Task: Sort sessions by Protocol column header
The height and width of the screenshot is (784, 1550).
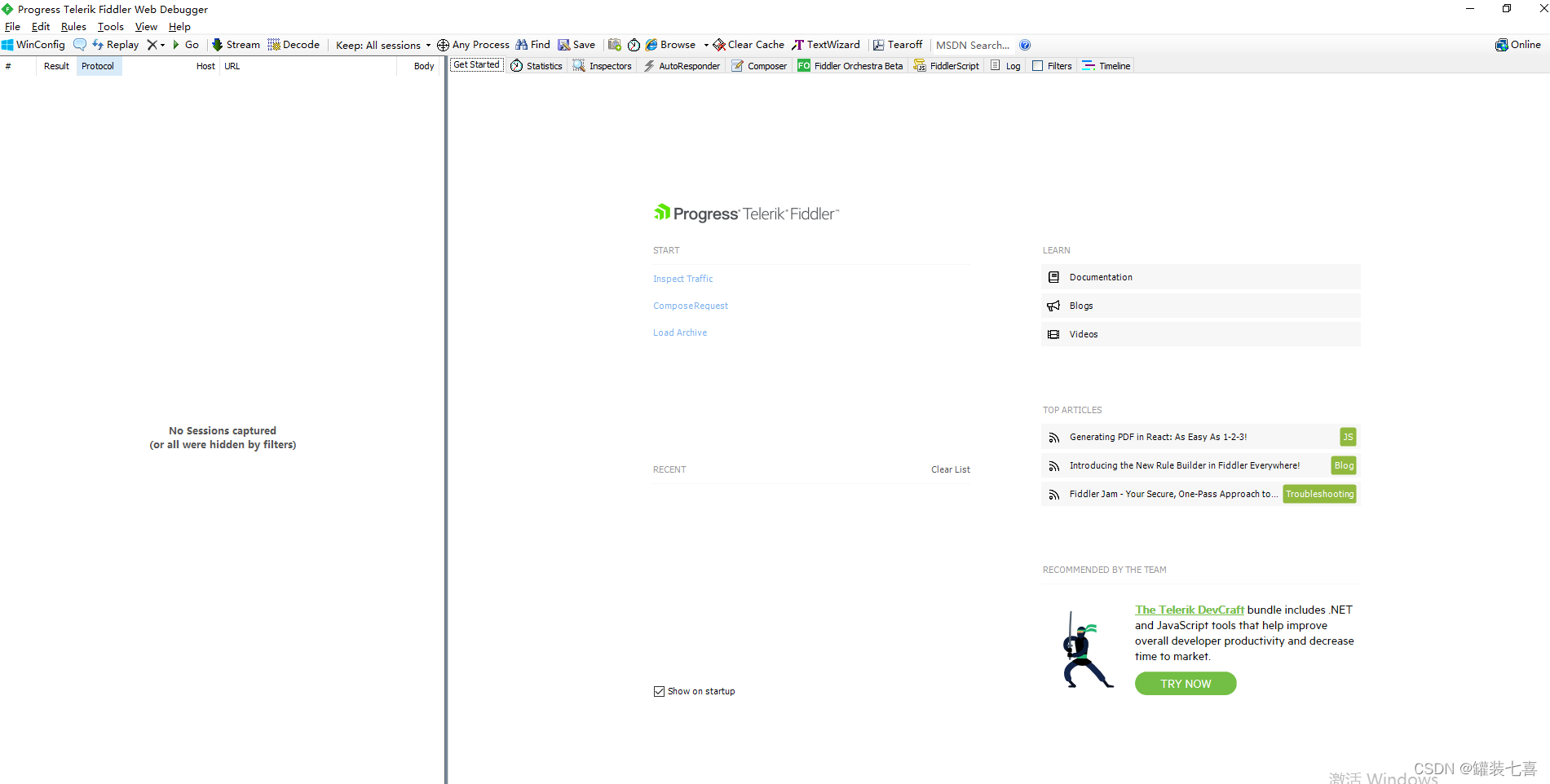Action: (98, 66)
